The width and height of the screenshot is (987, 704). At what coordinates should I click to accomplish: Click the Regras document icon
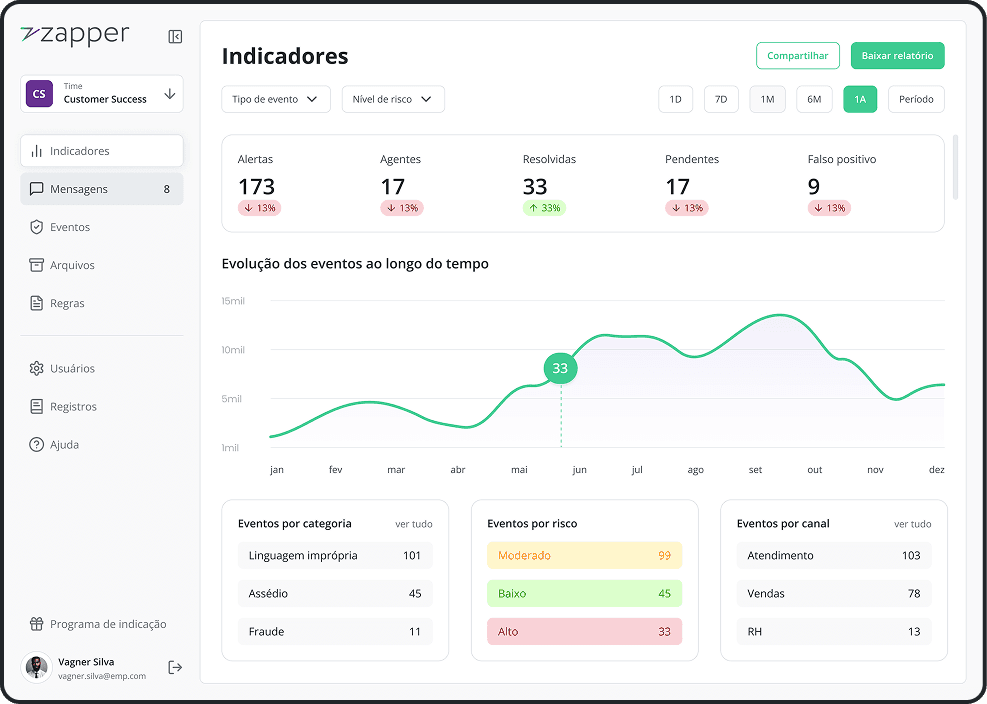[37, 303]
